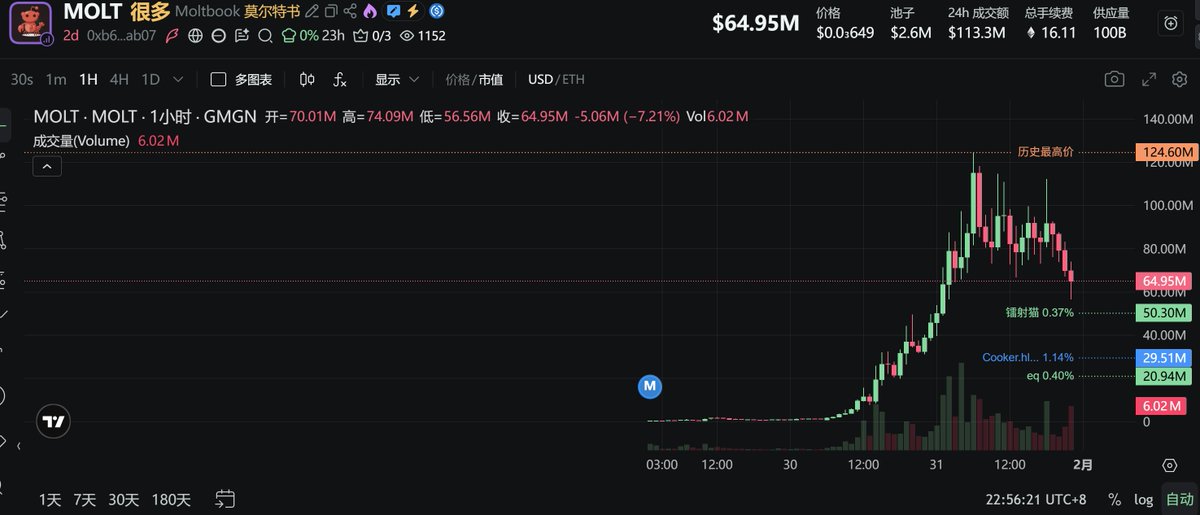Toggle percentage scale on the price axis
This screenshot has height=515, width=1200.
1114,498
